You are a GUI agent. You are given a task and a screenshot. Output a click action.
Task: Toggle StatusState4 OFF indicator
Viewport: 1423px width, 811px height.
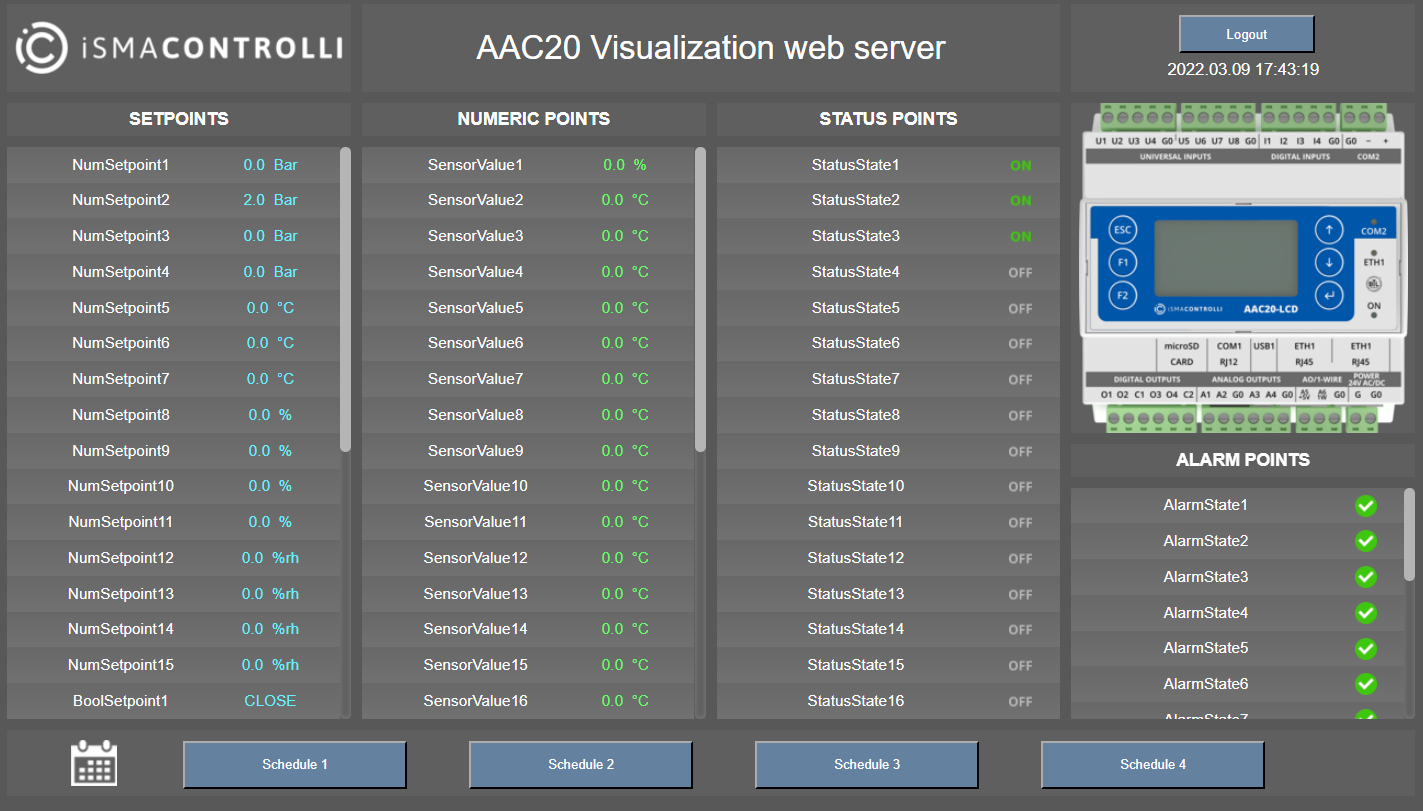tap(1020, 273)
